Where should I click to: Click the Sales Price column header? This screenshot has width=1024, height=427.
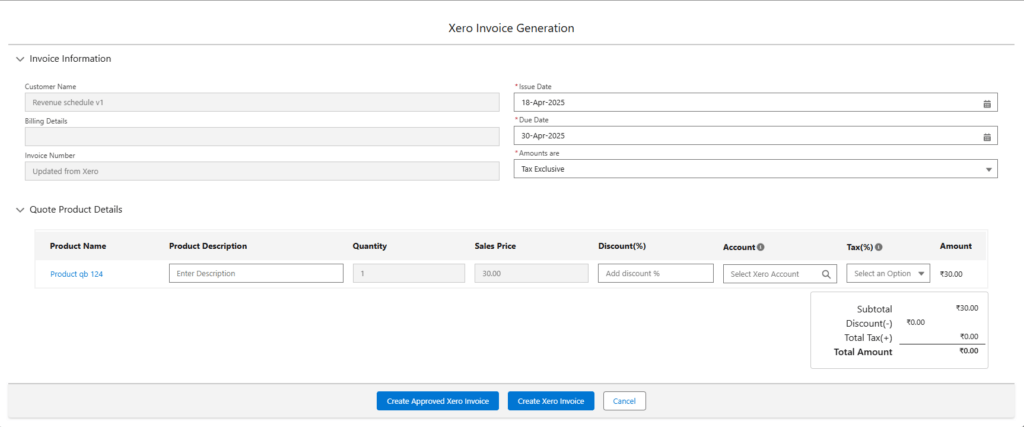click(x=496, y=246)
